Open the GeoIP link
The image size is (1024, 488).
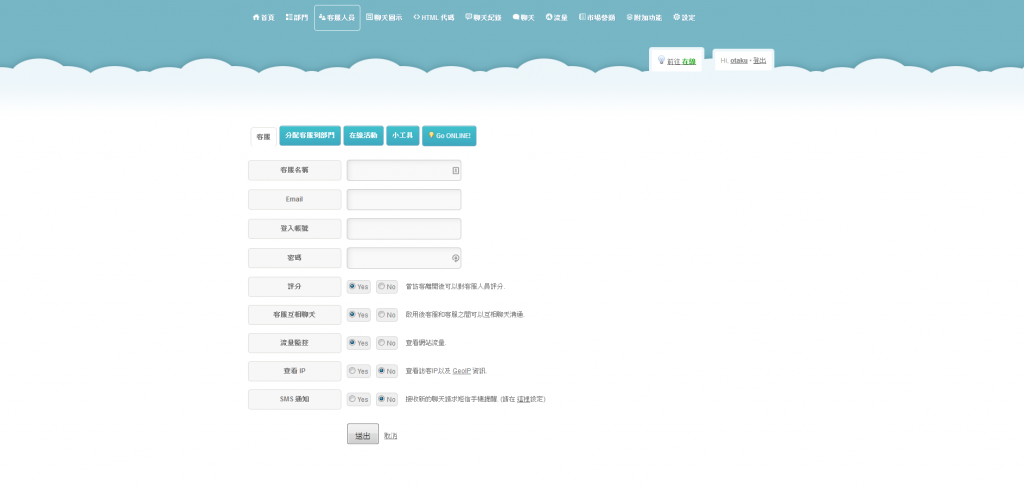[462, 371]
